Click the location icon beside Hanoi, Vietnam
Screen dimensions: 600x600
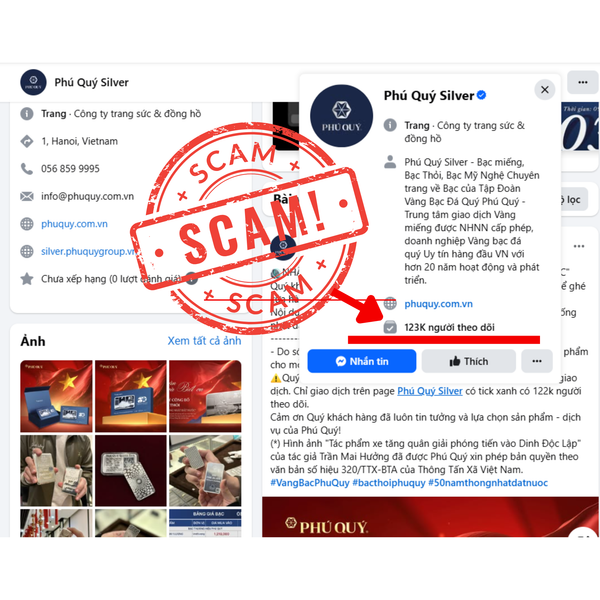click(26, 141)
